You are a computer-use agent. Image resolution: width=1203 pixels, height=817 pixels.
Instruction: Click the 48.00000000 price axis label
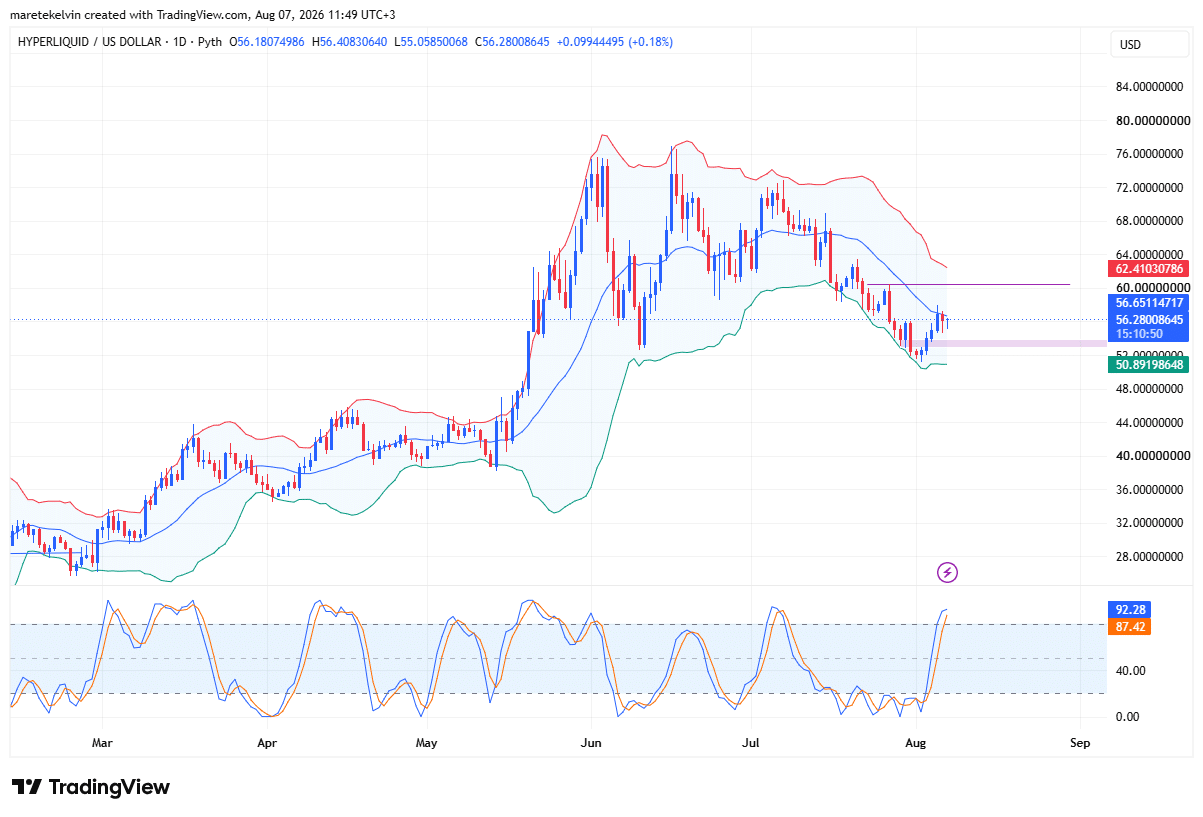(x=1150, y=389)
